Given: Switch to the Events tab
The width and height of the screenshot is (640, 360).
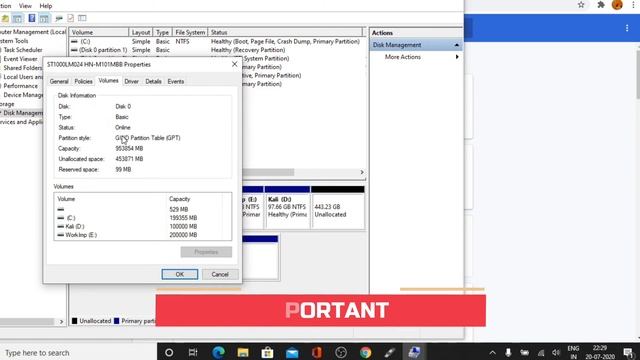Looking at the screenshot, I should pos(176,81).
